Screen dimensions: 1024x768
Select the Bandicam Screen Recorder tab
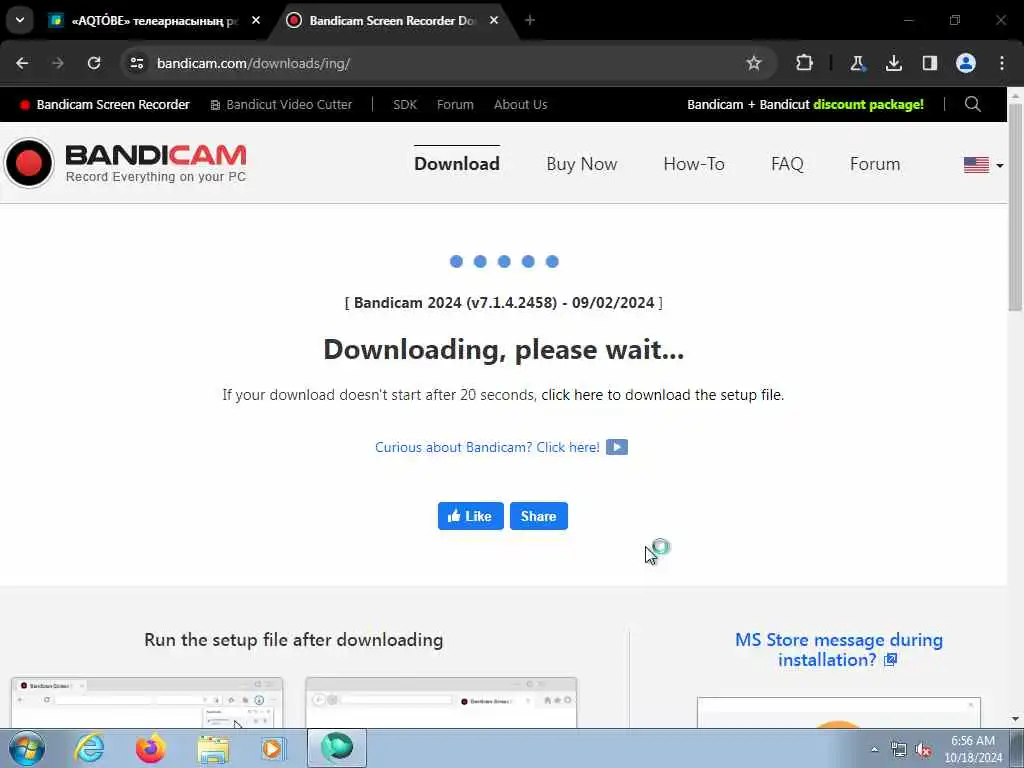392,21
